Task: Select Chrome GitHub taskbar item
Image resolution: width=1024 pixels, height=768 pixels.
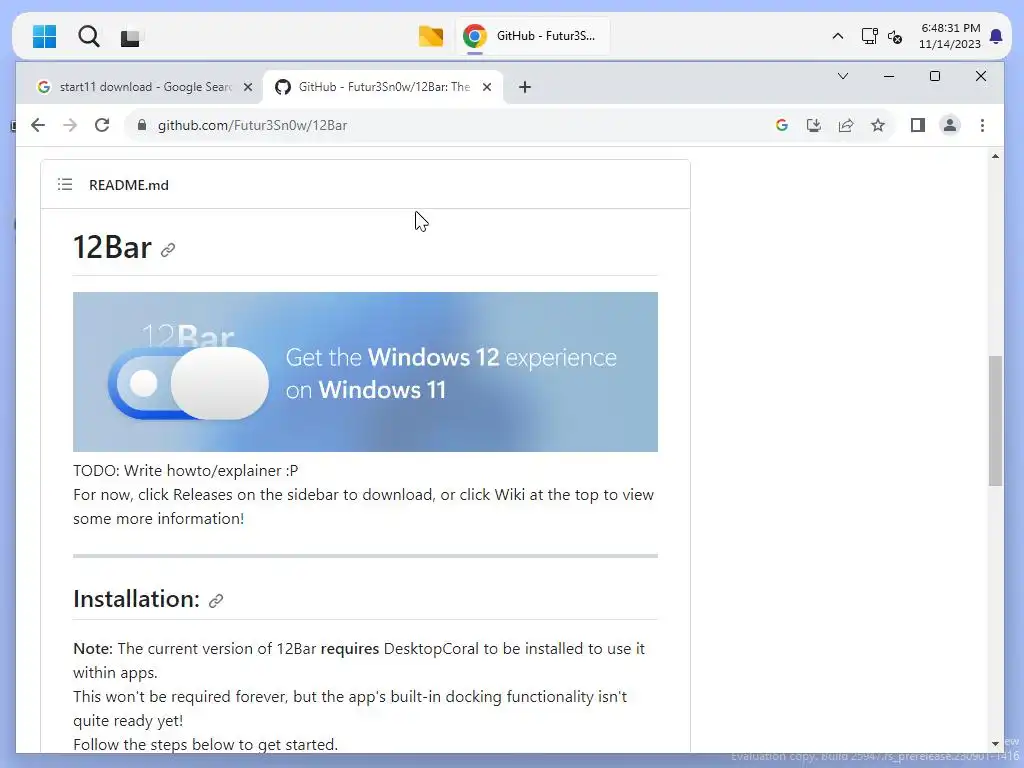Action: [532, 36]
